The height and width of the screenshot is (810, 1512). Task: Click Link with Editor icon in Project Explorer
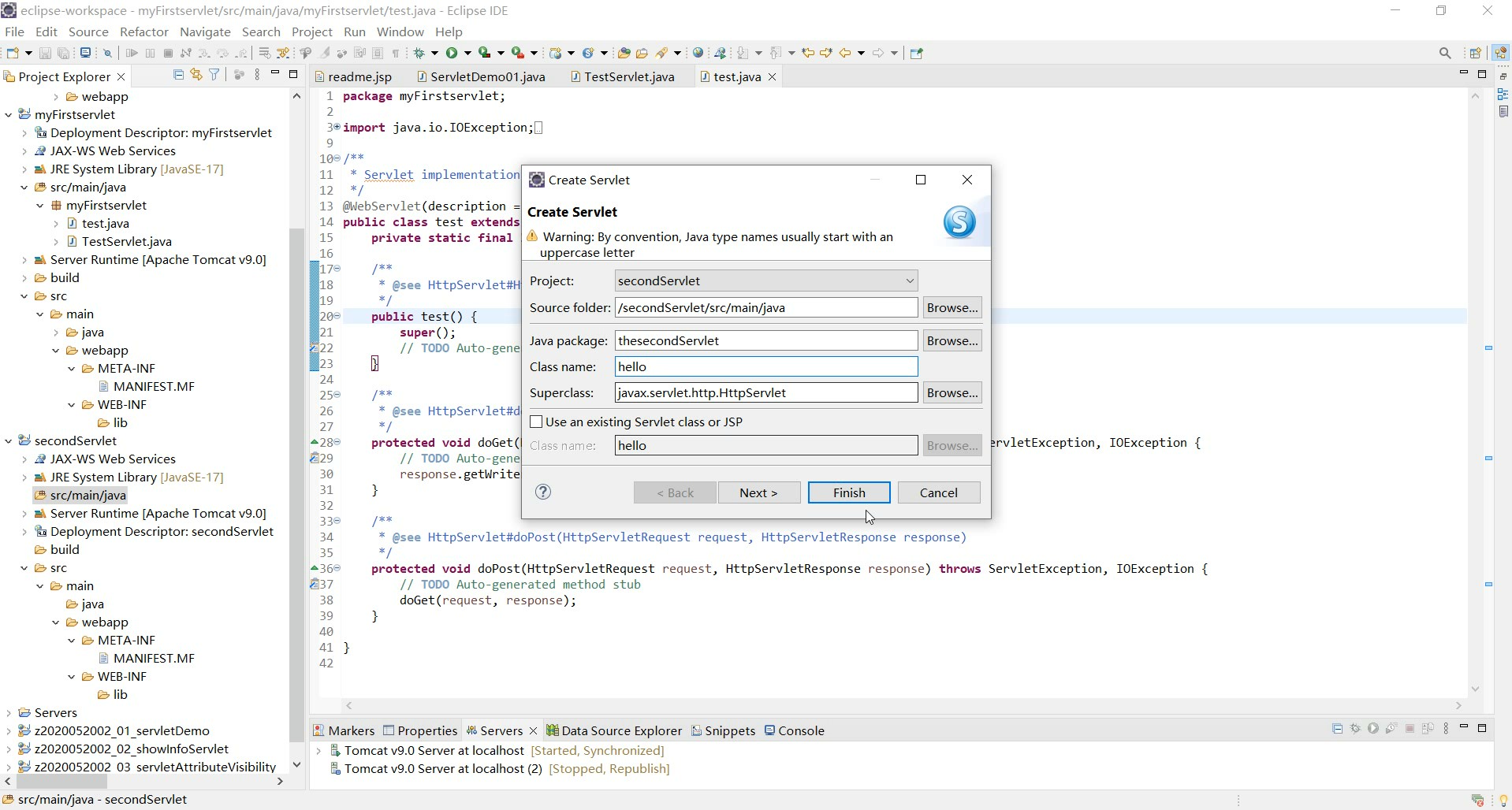(x=196, y=75)
